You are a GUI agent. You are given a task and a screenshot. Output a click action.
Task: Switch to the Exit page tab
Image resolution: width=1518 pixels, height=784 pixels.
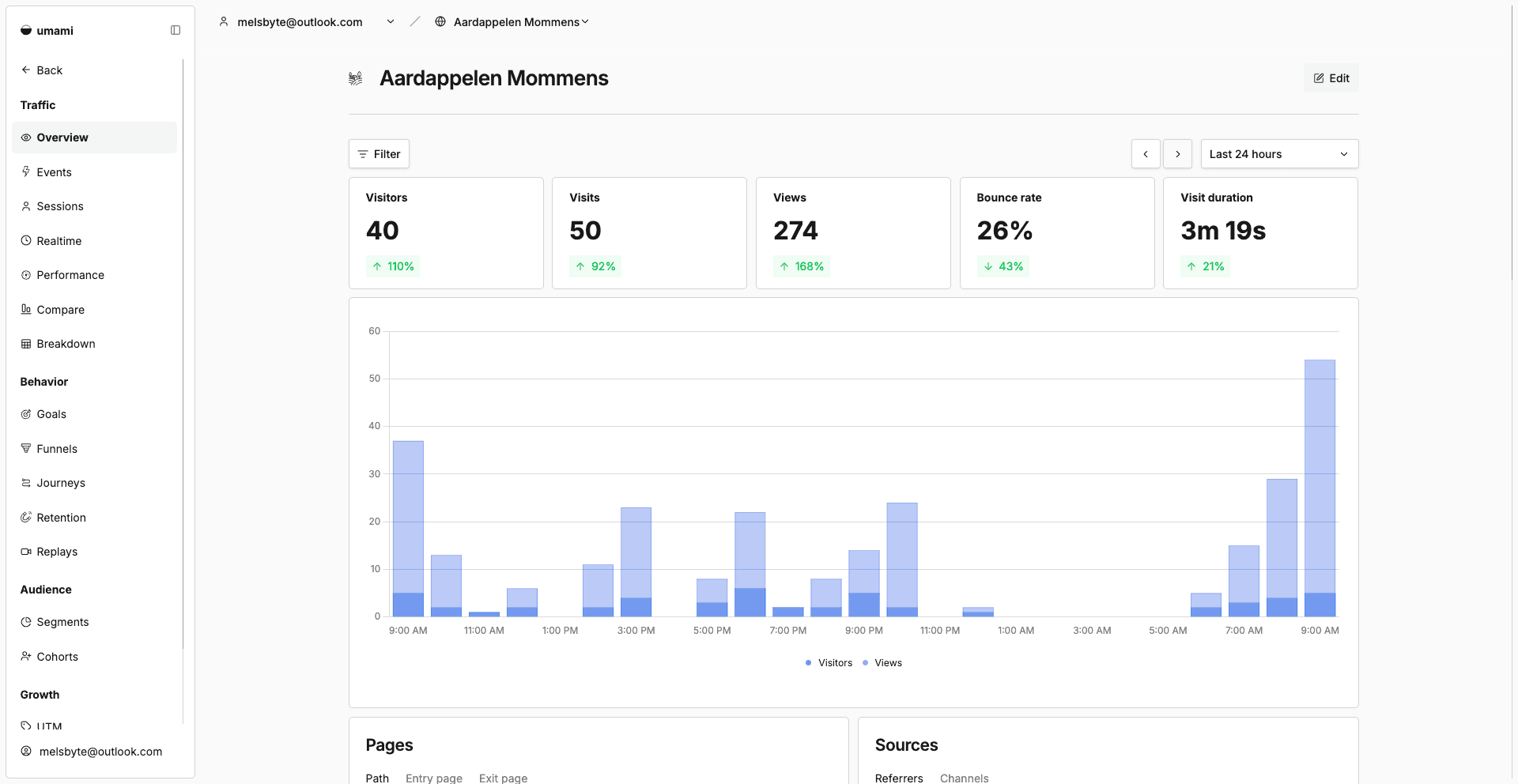503,778
